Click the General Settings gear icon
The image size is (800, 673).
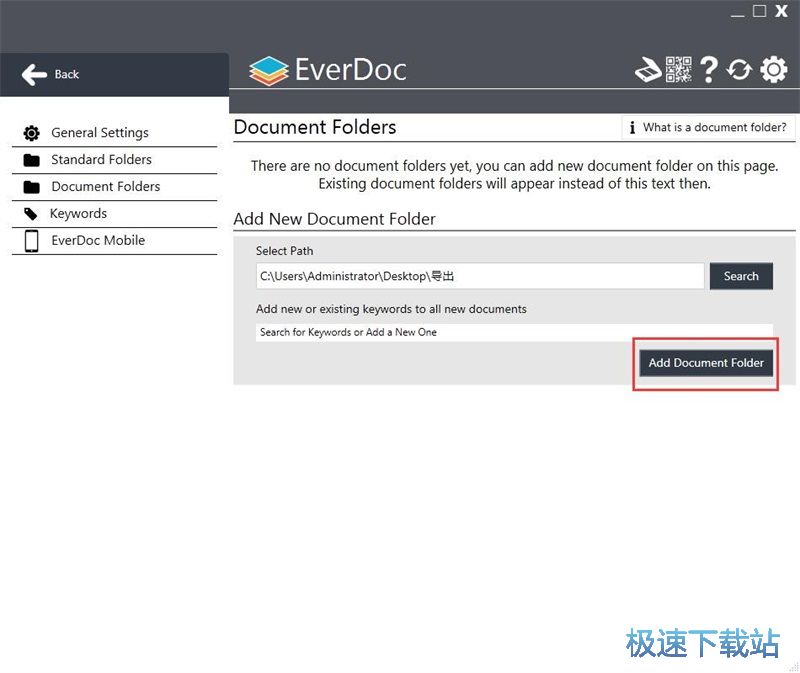(x=31, y=133)
